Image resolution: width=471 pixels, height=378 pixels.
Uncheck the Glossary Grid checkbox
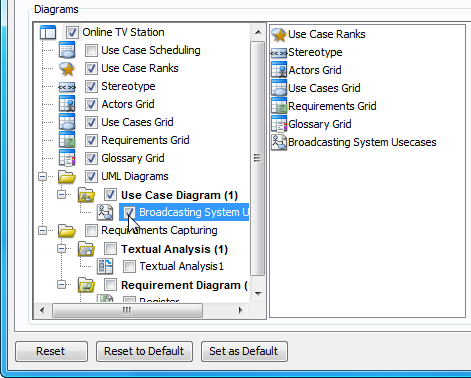point(91,158)
